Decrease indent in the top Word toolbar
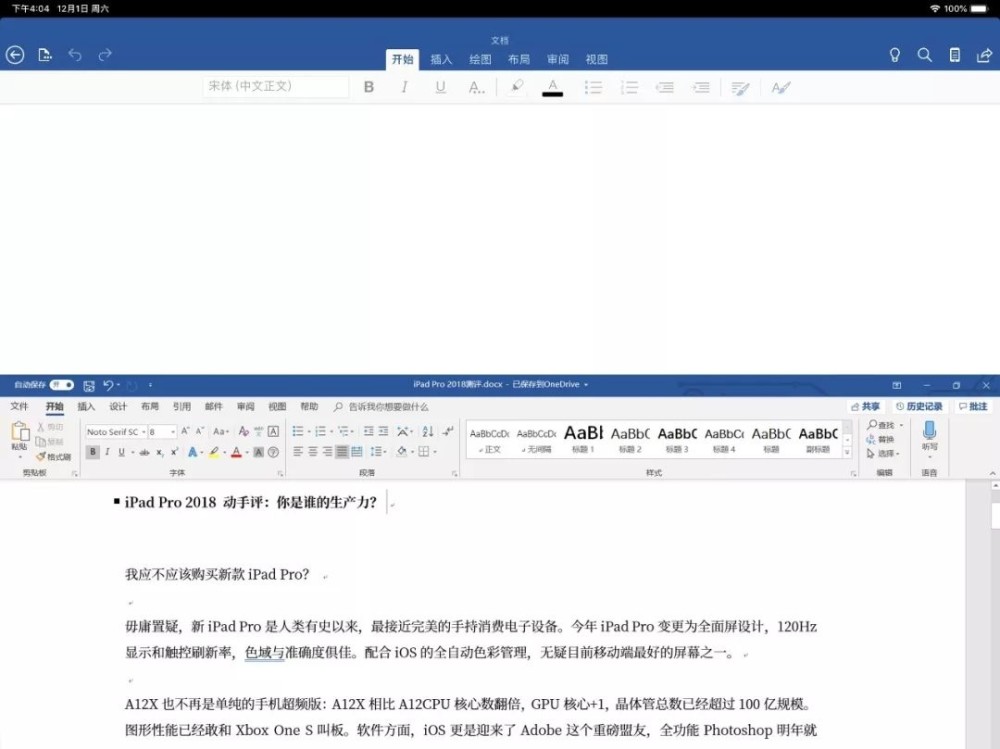This screenshot has height=749, width=1000. [665, 87]
